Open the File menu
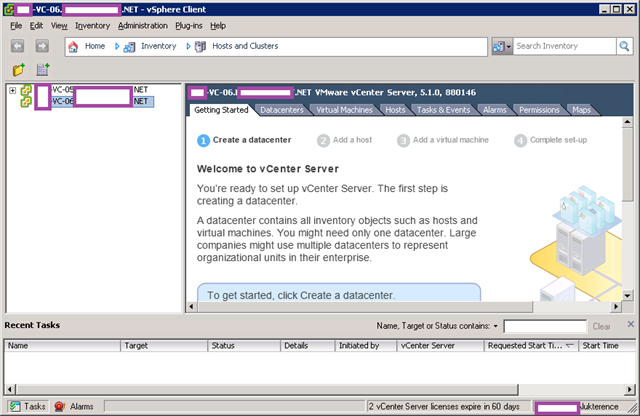640x416 pixels. [16, 26]
